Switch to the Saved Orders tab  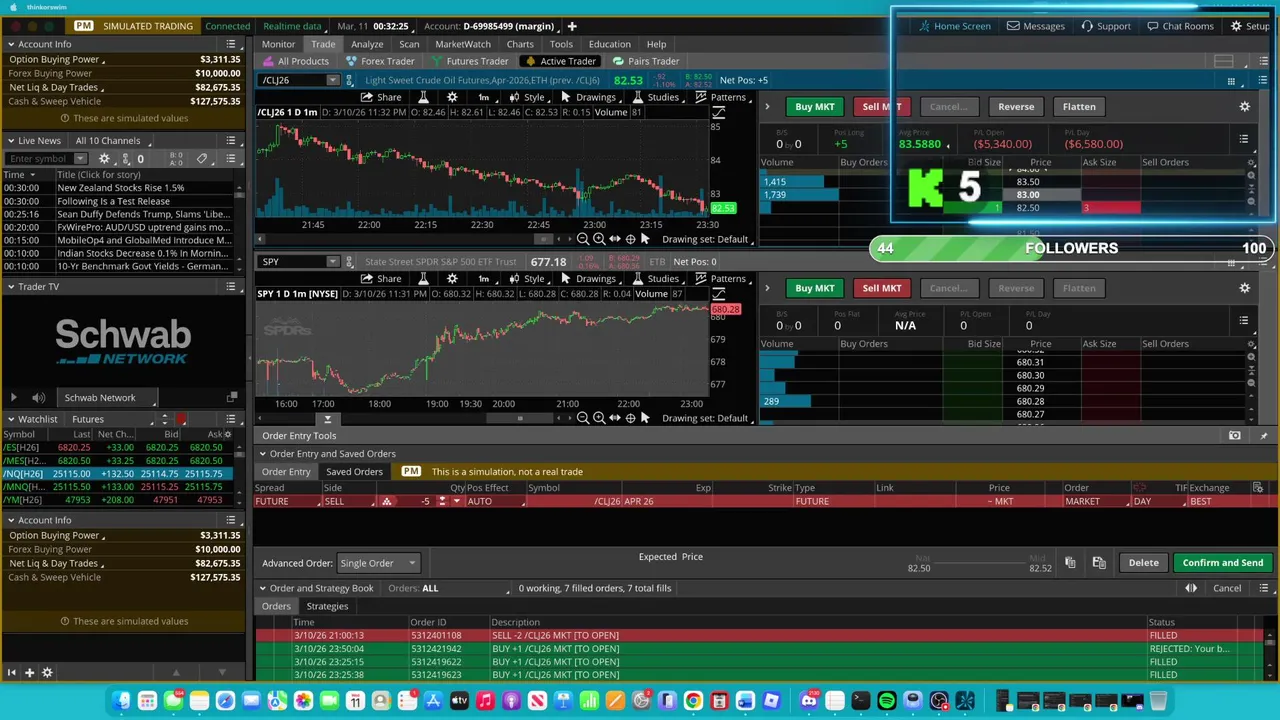tap(354, 472)
